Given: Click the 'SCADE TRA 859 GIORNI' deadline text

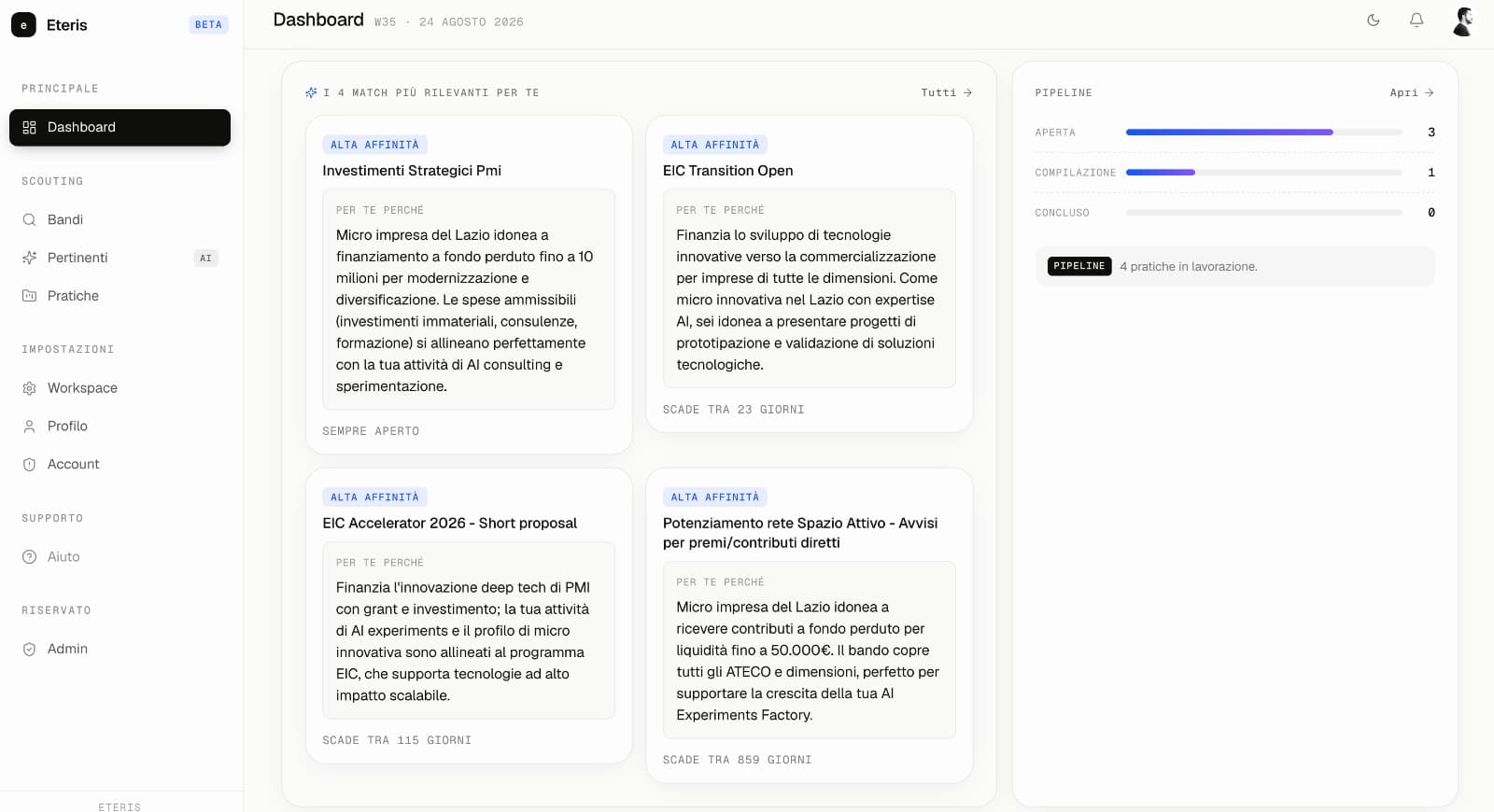Looking at the screenshot, I should click(738, 760).
